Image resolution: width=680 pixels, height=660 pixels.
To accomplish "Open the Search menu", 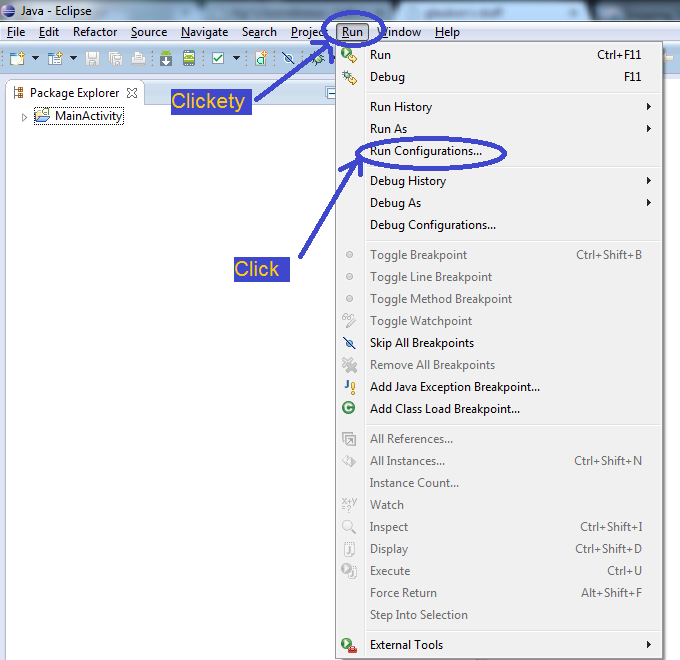I will 259,32.
